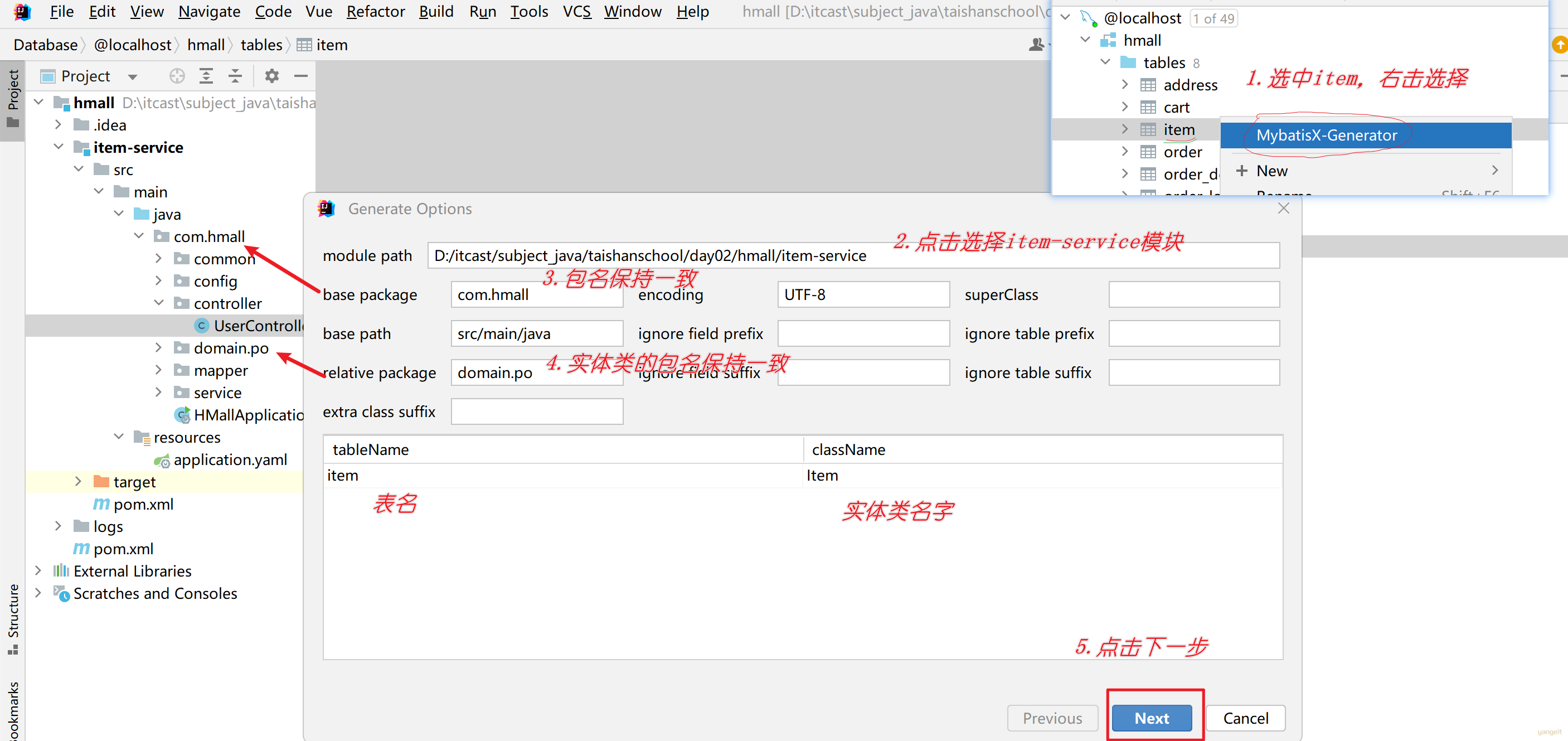Screen dimensions: 1568x741
Task: Select the mapper package
Action: [220, 370]
